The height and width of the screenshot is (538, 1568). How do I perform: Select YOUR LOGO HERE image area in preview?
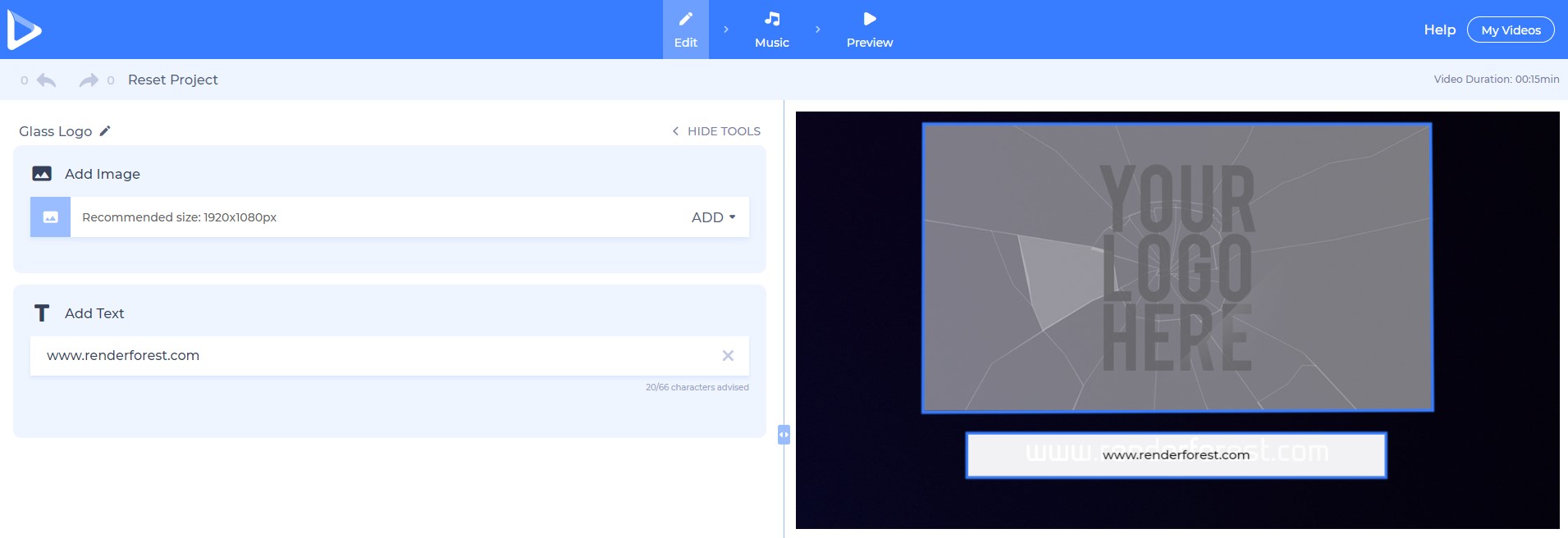pyautogui.click(x=1177, y=267)
